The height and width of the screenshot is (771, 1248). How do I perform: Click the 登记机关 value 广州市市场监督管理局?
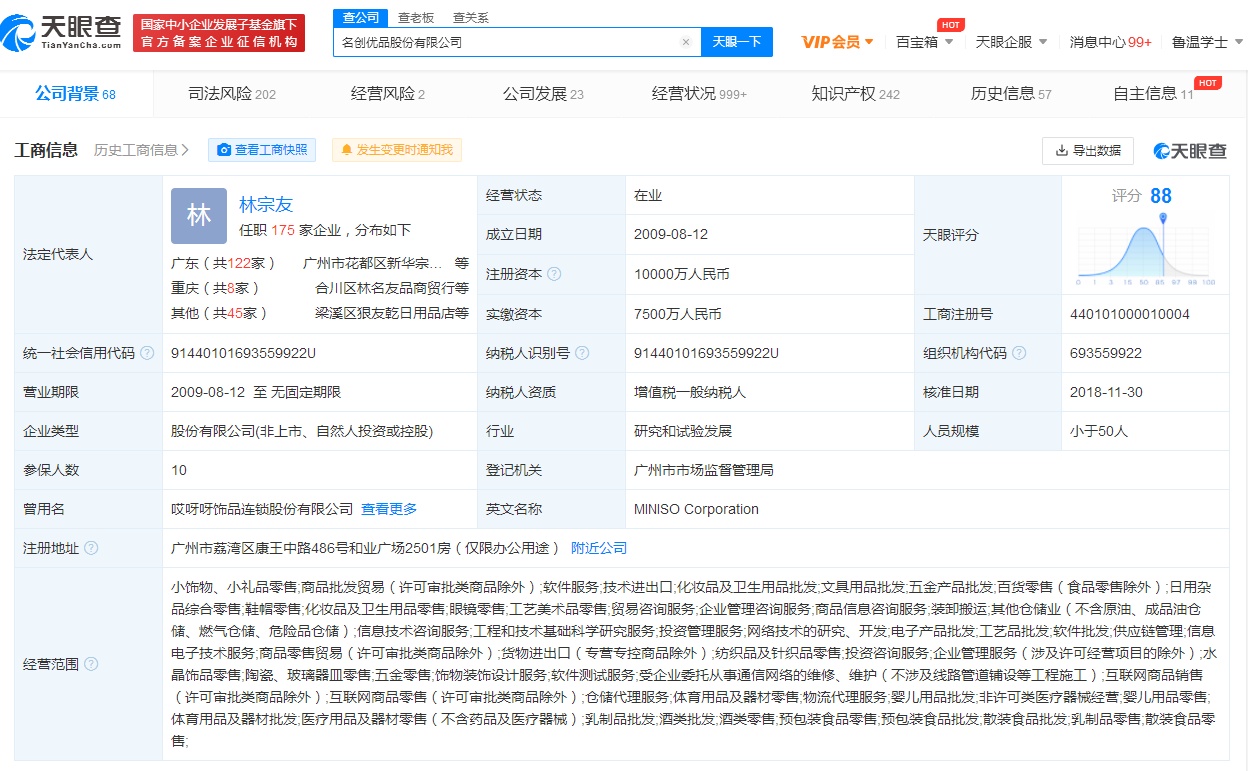click(x=704, y=470)
